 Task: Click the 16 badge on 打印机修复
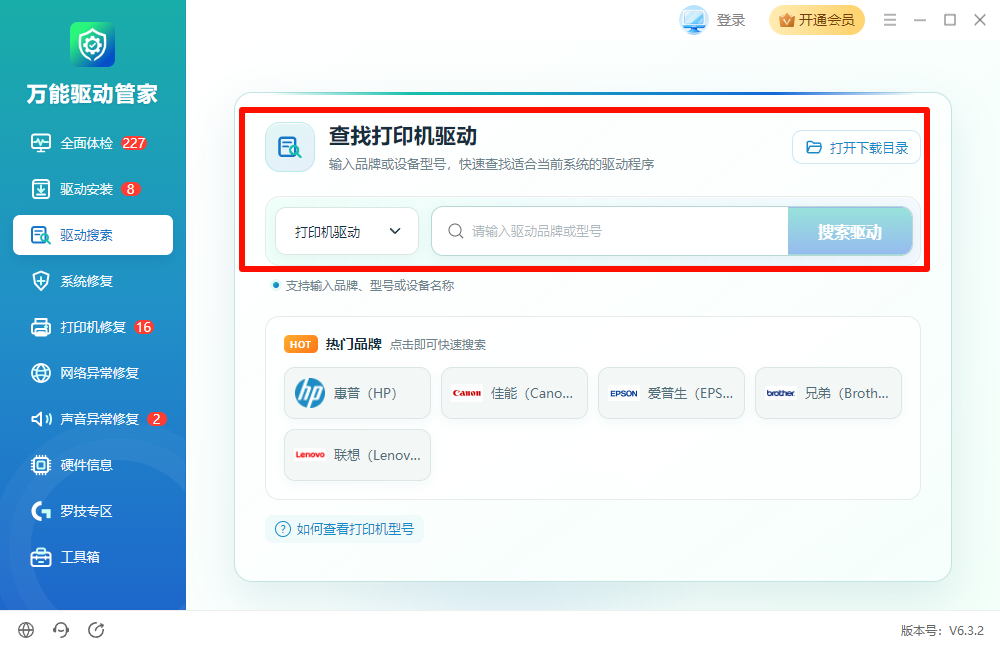143,327
